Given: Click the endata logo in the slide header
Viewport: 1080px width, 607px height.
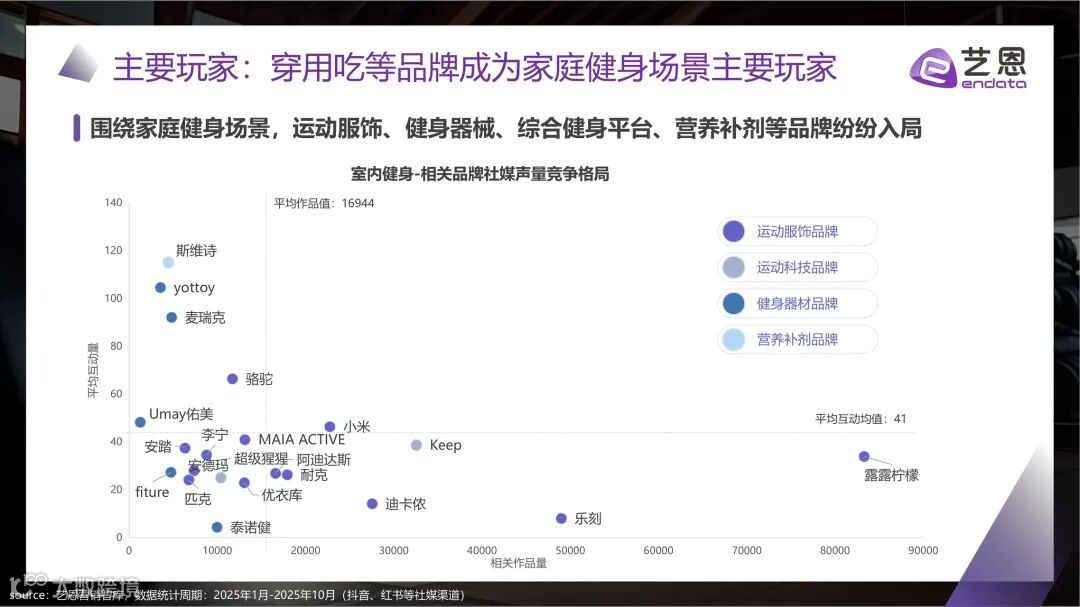Looking at the screenshot, I should tap(968, 68).
